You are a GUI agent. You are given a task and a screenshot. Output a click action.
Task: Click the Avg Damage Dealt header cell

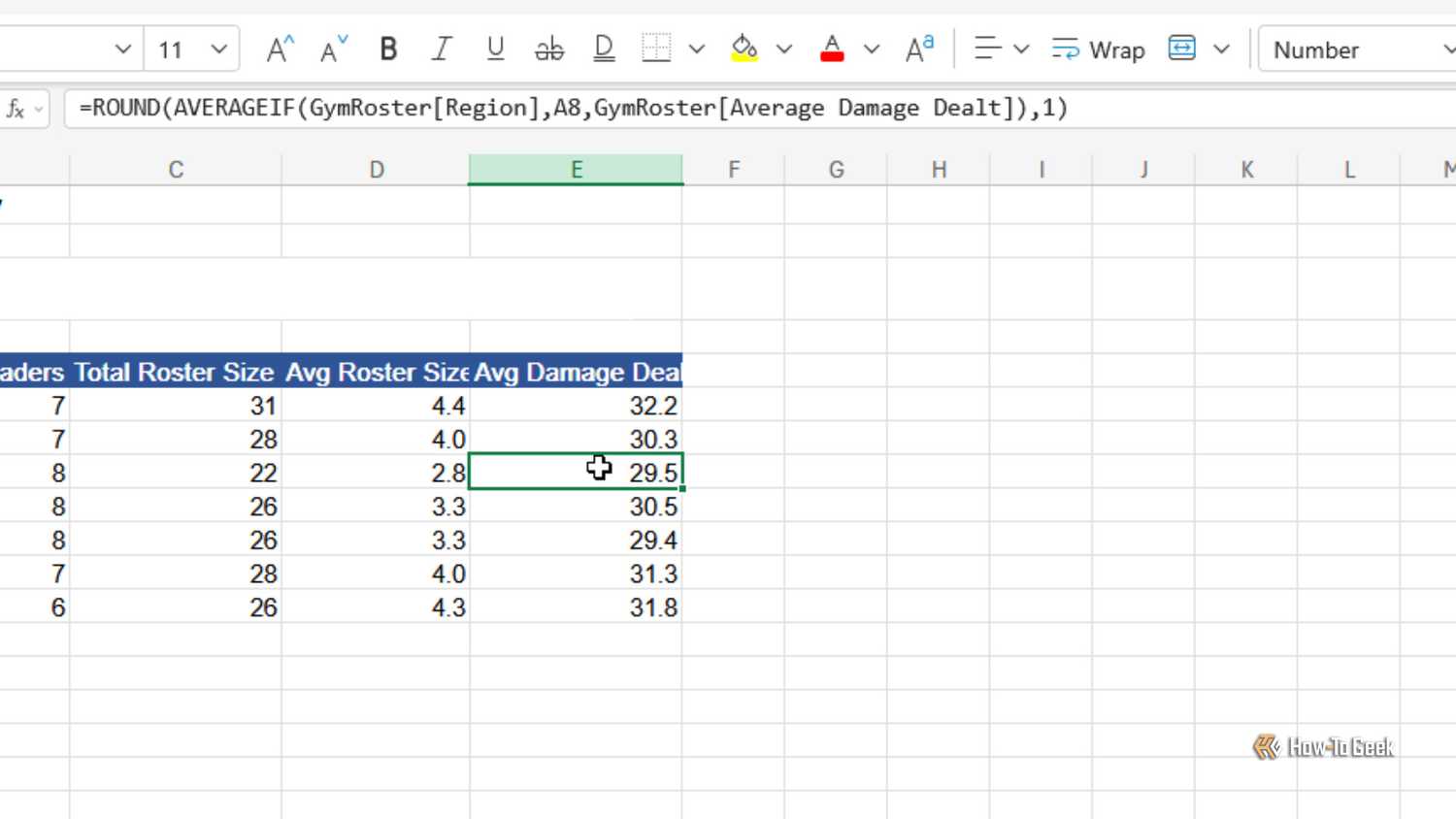pos(577,373)
